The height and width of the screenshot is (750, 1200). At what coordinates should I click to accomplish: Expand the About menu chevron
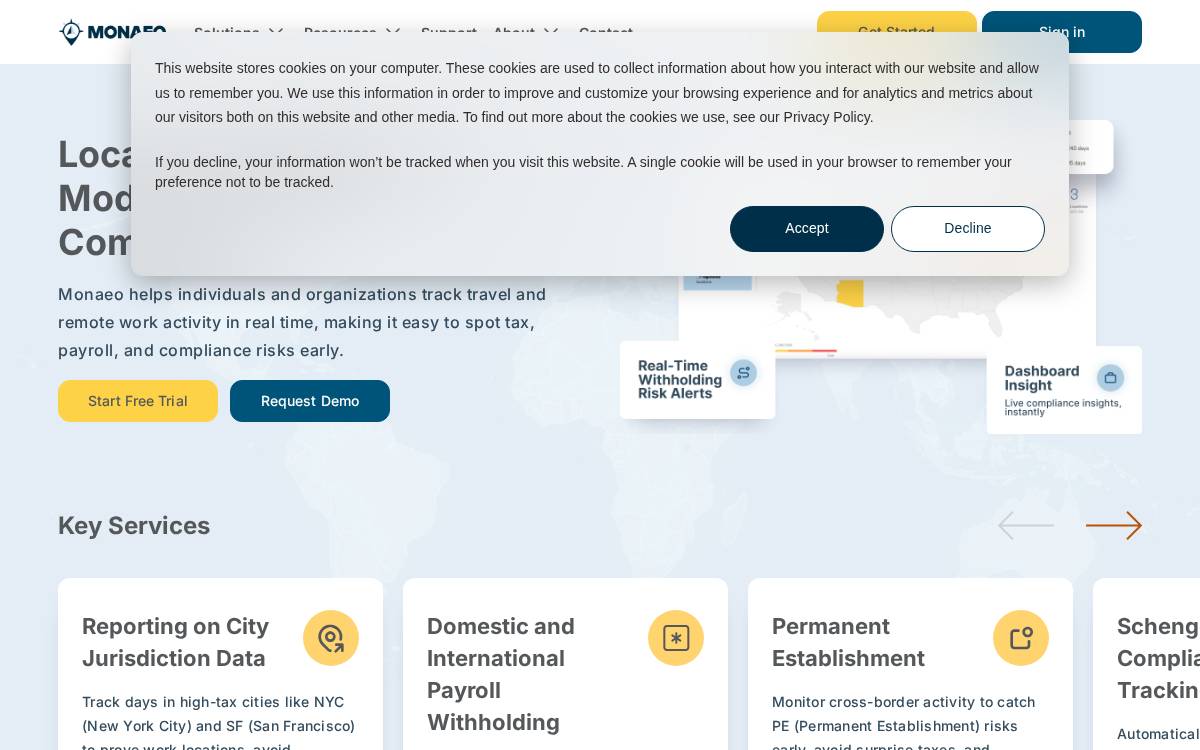coord(551,31)
